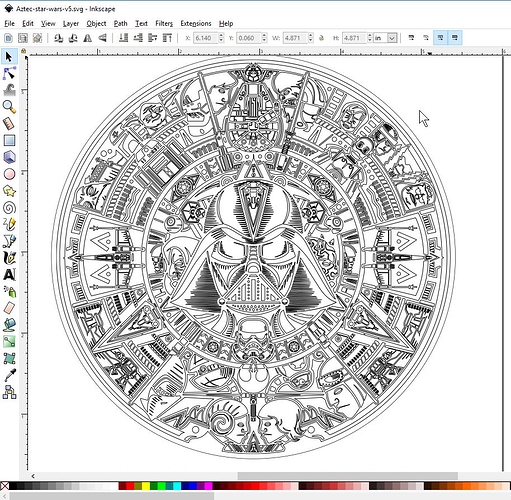This screenshot has height=500, width=511.
Task: Pick the red swatch in palette
Action: [x=130, y=486]
